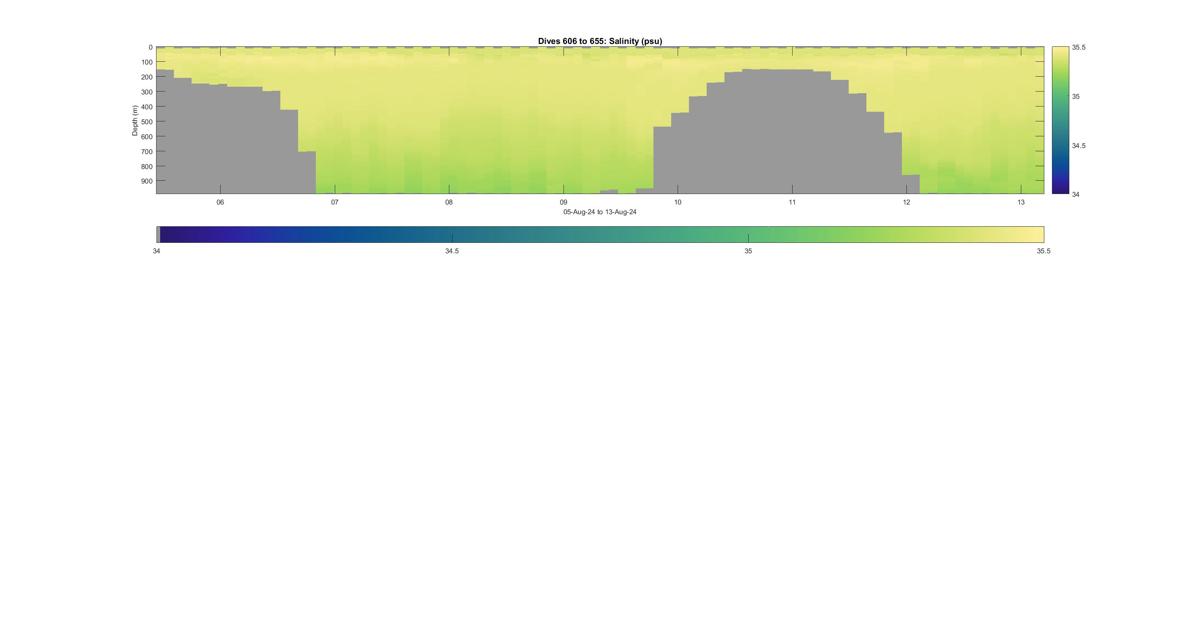Click the depth tick label "900"
The height and width of the screenshot is (622, 1200).
coord(146,182)
